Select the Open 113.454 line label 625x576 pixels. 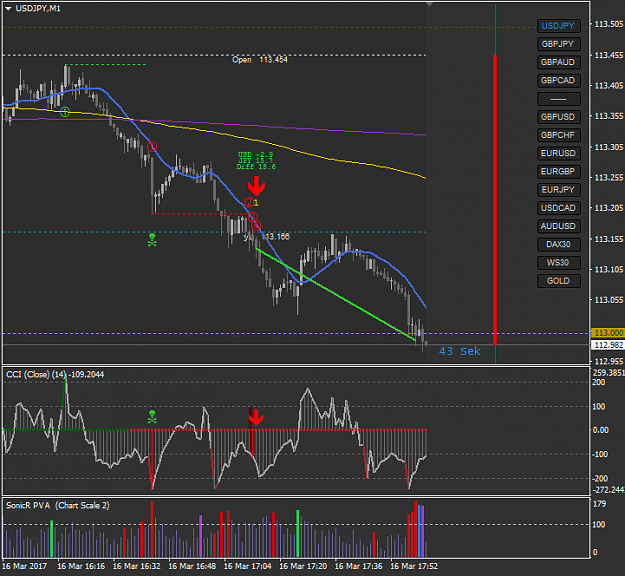click(x=260, y=60)
